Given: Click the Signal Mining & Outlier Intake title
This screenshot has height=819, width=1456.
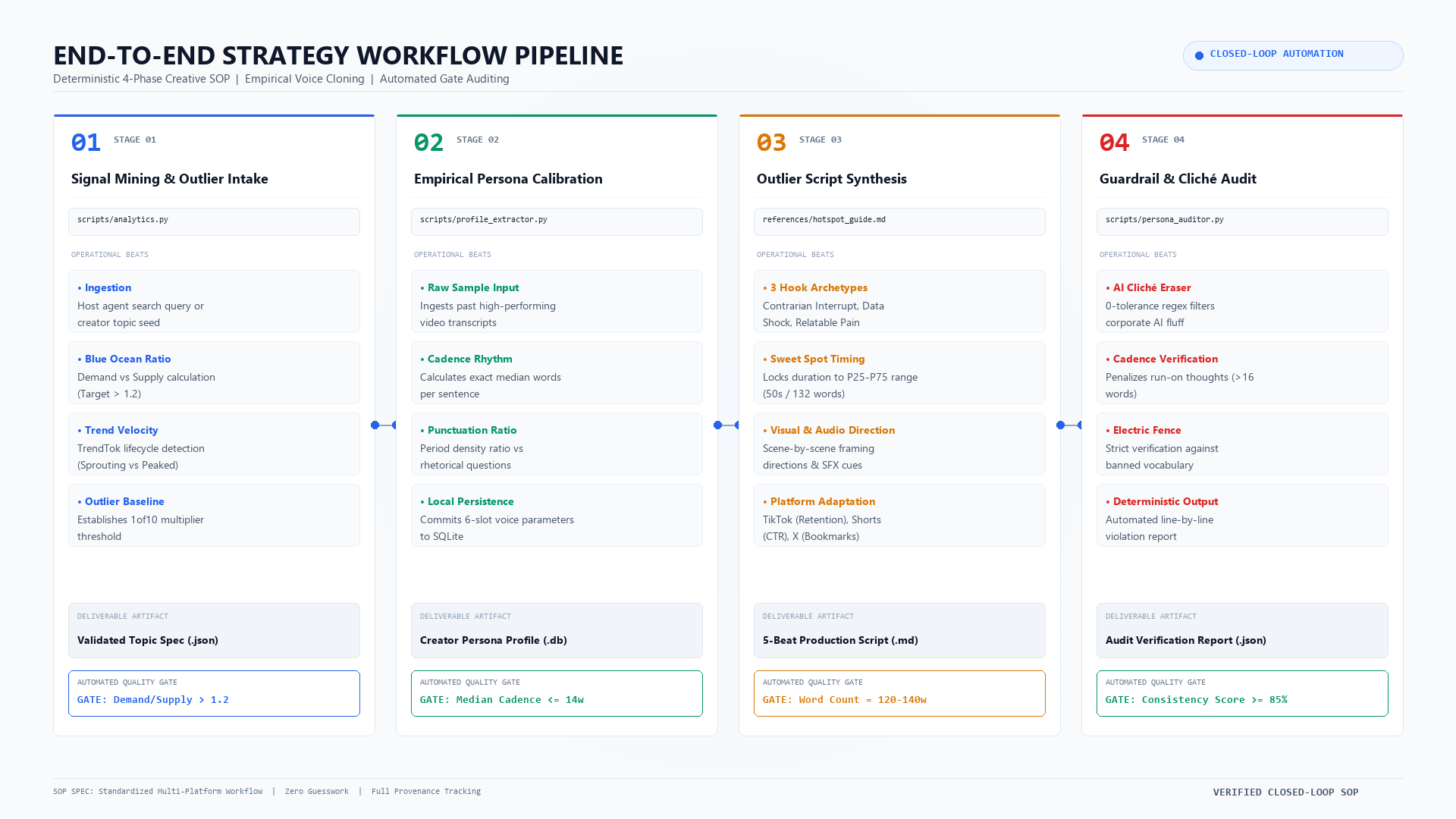Looking at the screenshot, I should coord(170,179).
